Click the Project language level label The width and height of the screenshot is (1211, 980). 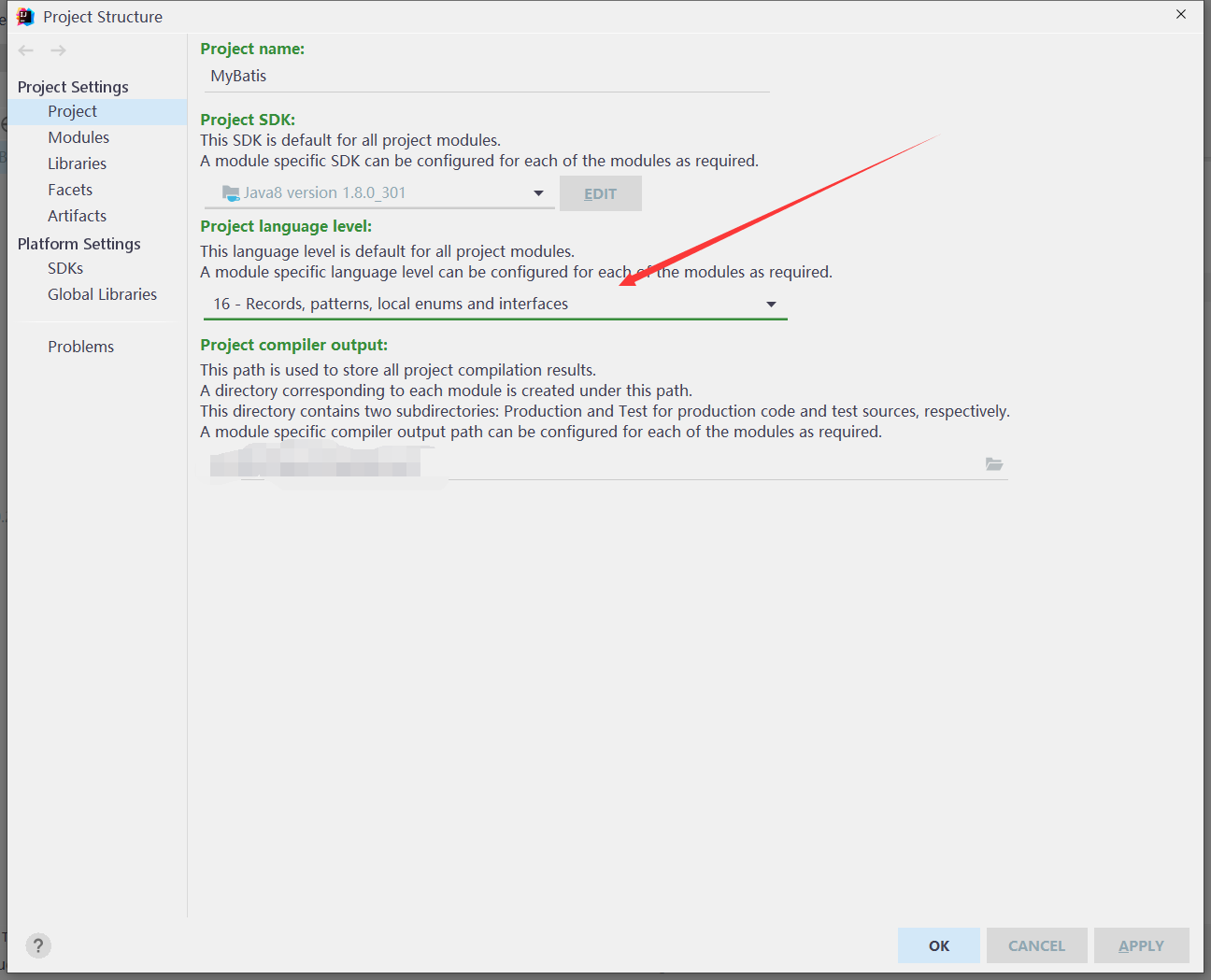click(x=286, y=226)
